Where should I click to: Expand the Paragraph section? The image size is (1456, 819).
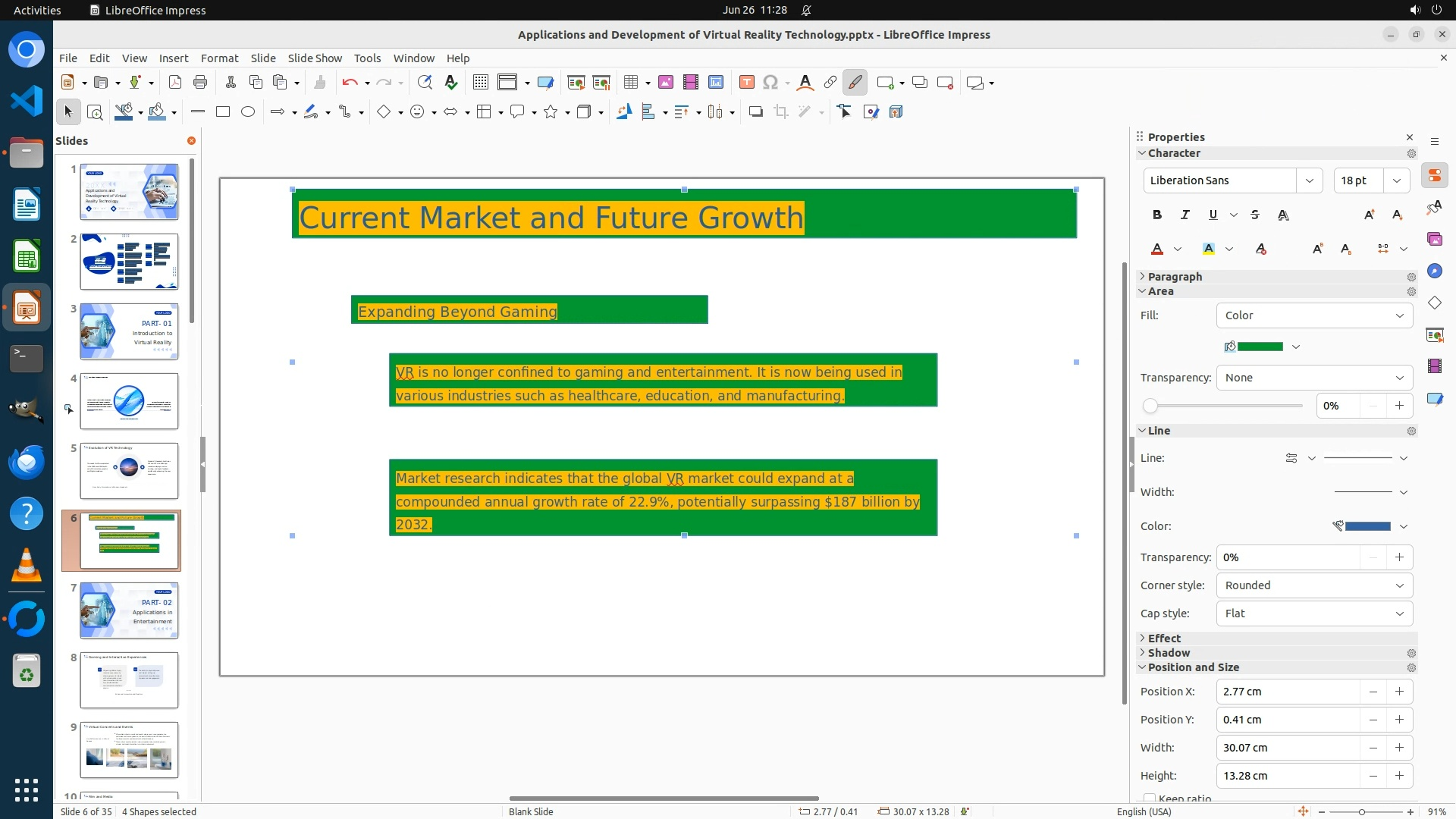(1174, 277)
